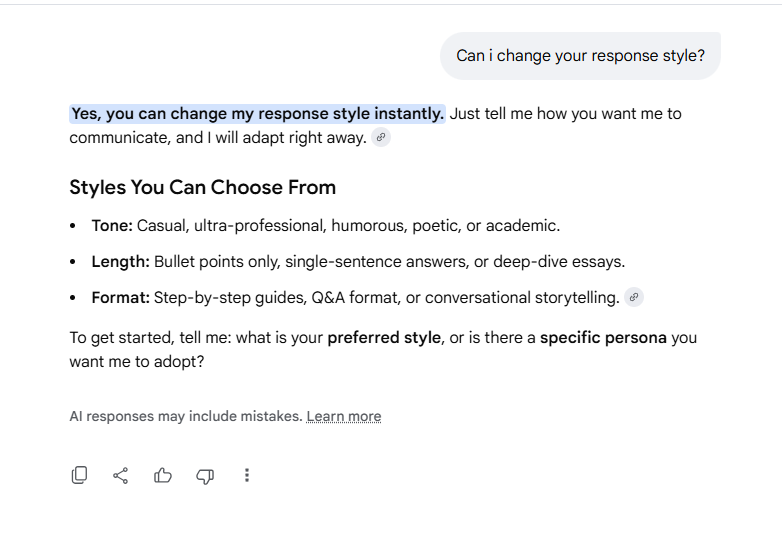The image size is (782, 537).
Task: Open the three-dot more options menu
Action: (246, 475)
